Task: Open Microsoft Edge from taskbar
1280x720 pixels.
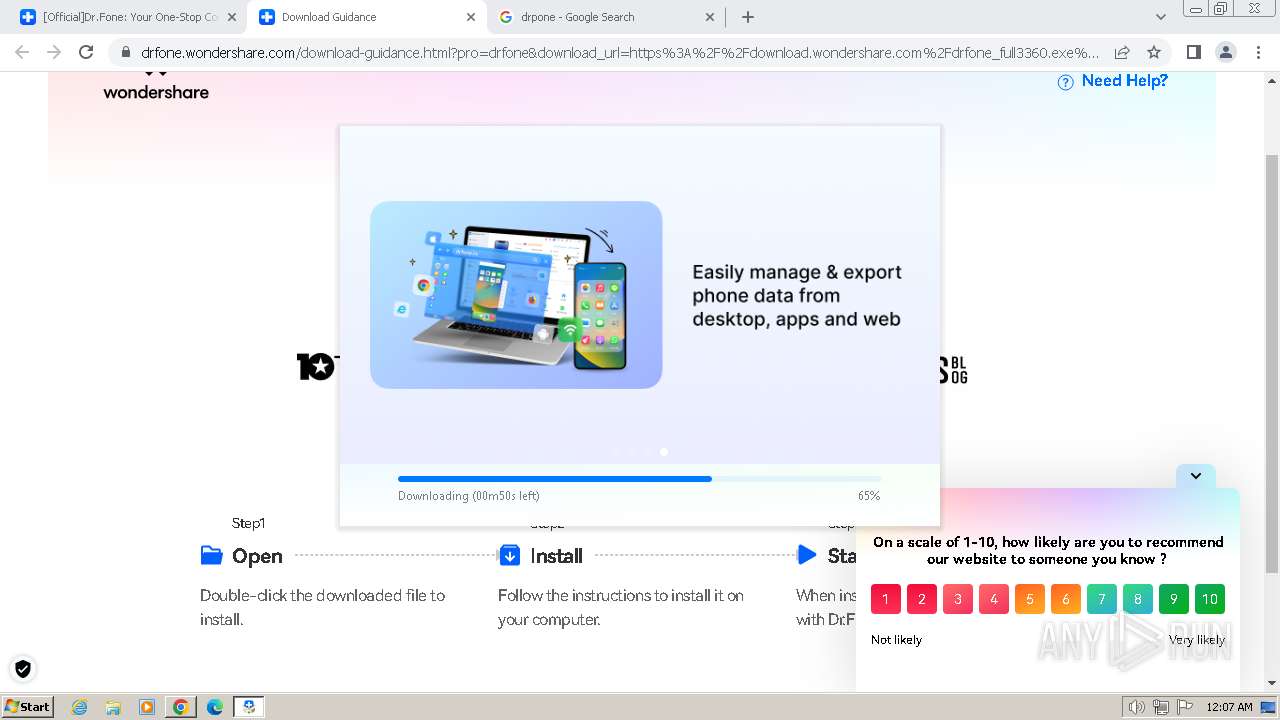Action: tap(215, 707)
